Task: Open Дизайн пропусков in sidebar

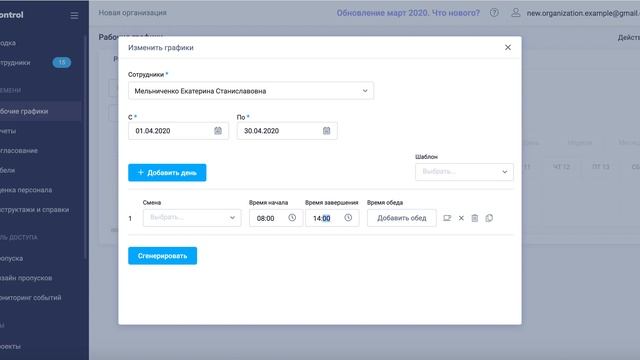Action: pyautogui.click(x=26, y=278)
